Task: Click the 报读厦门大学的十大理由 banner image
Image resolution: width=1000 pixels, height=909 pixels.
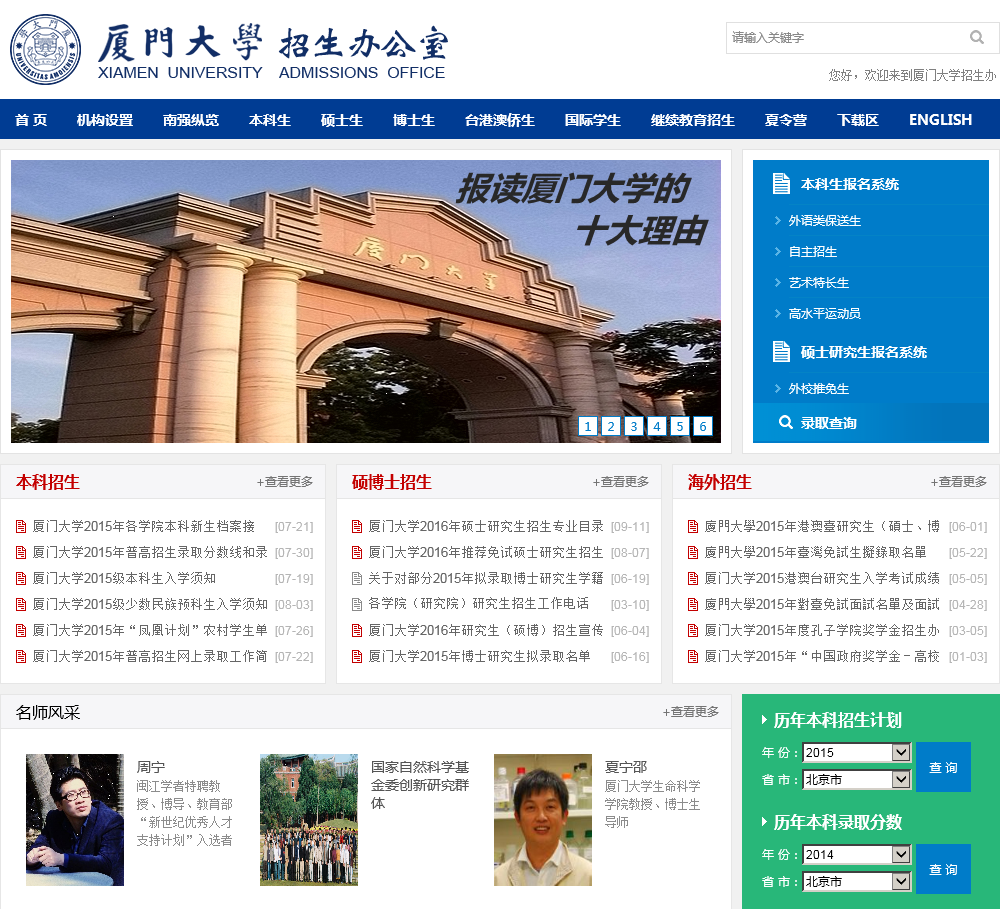Action: (x=365, y=301)
